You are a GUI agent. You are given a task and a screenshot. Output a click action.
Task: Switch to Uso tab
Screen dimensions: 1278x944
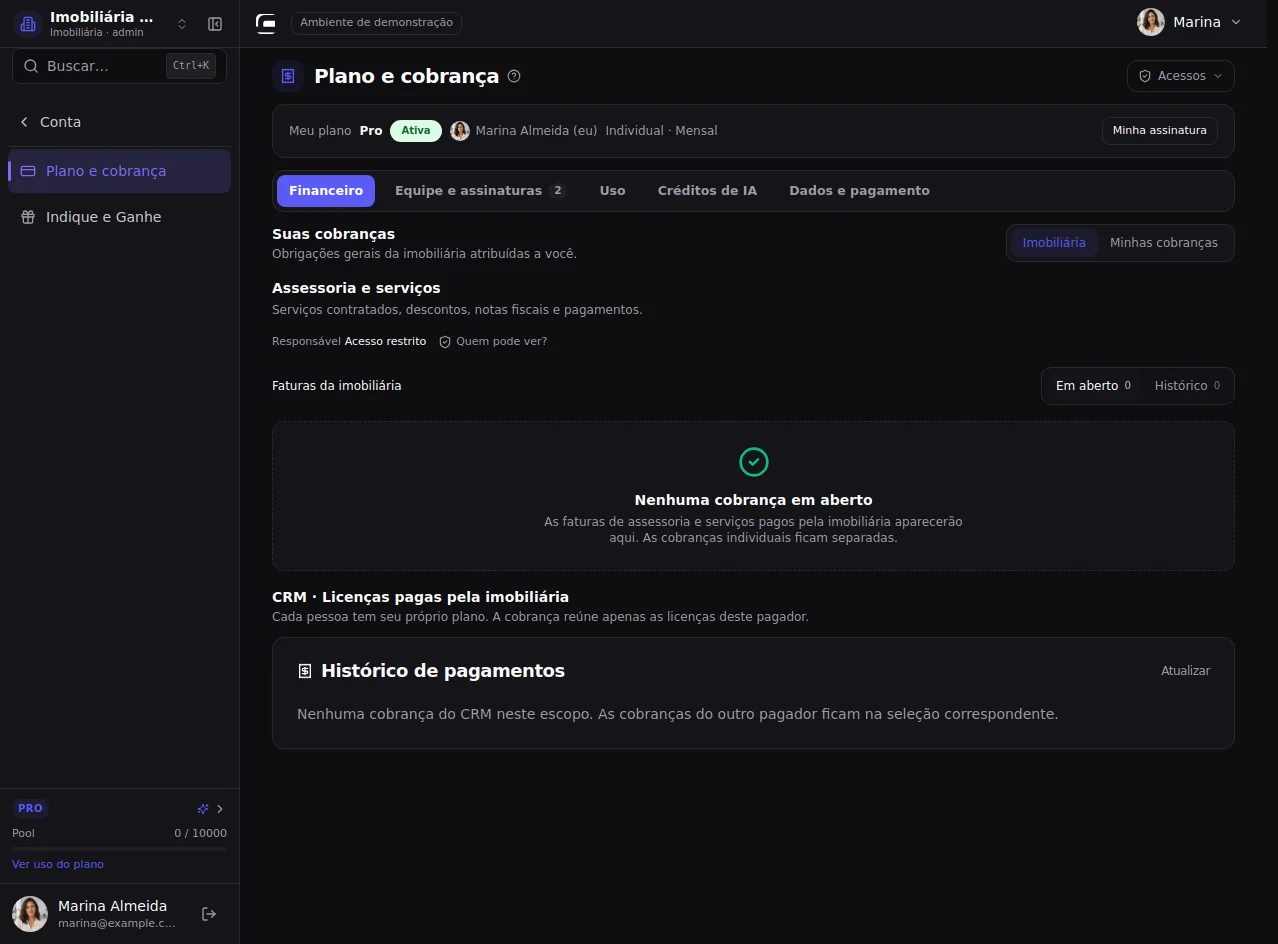coord(612,191)
